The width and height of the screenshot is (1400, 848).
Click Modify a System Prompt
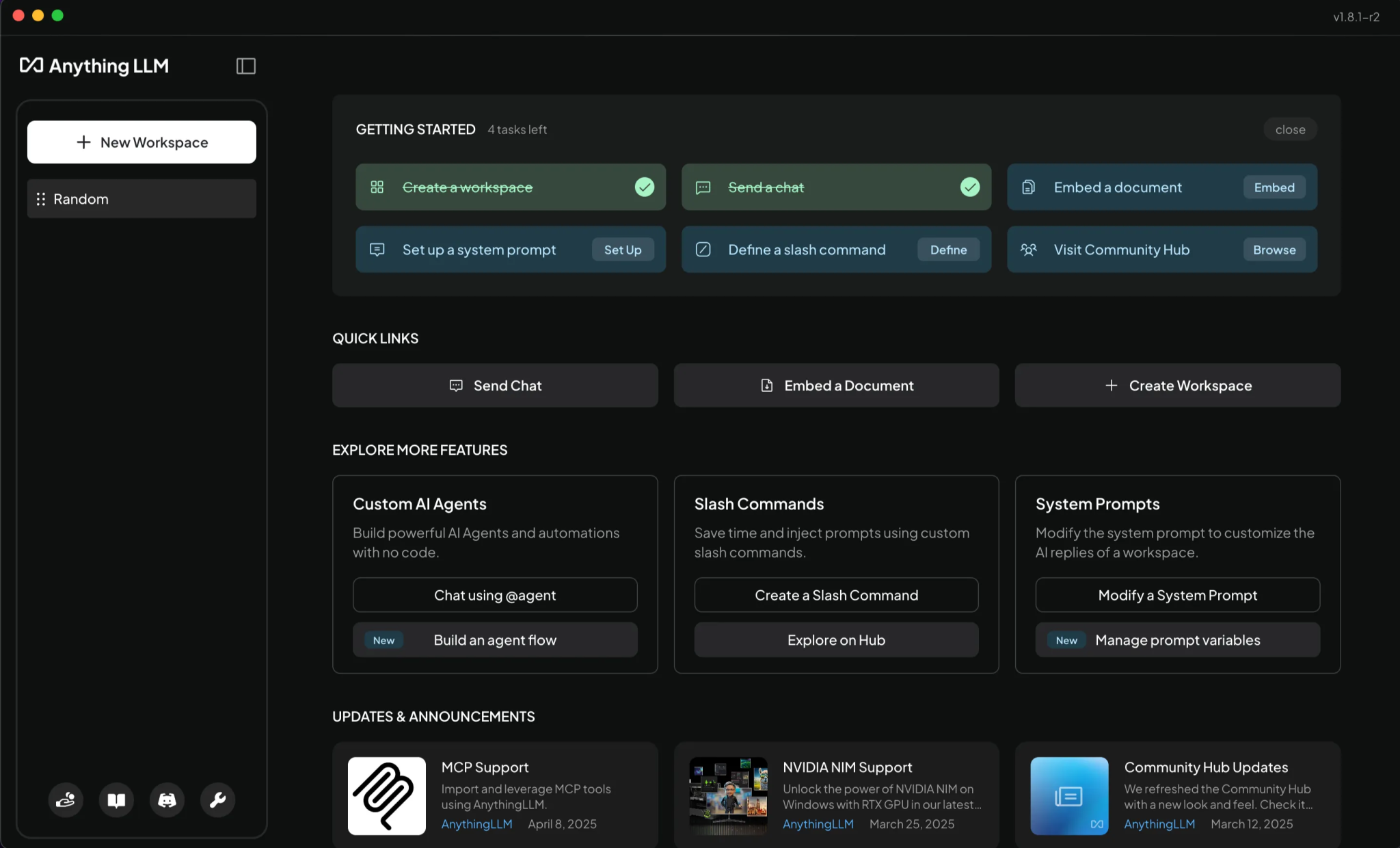[x=1177, y=595]
